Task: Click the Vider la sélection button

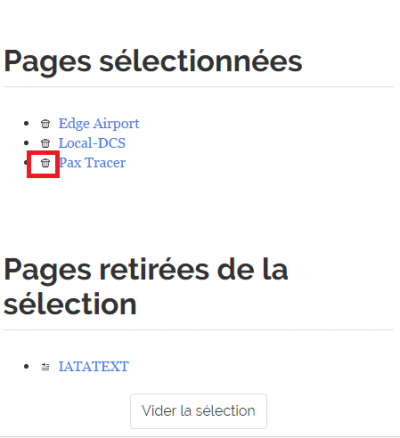Action: 199,411
